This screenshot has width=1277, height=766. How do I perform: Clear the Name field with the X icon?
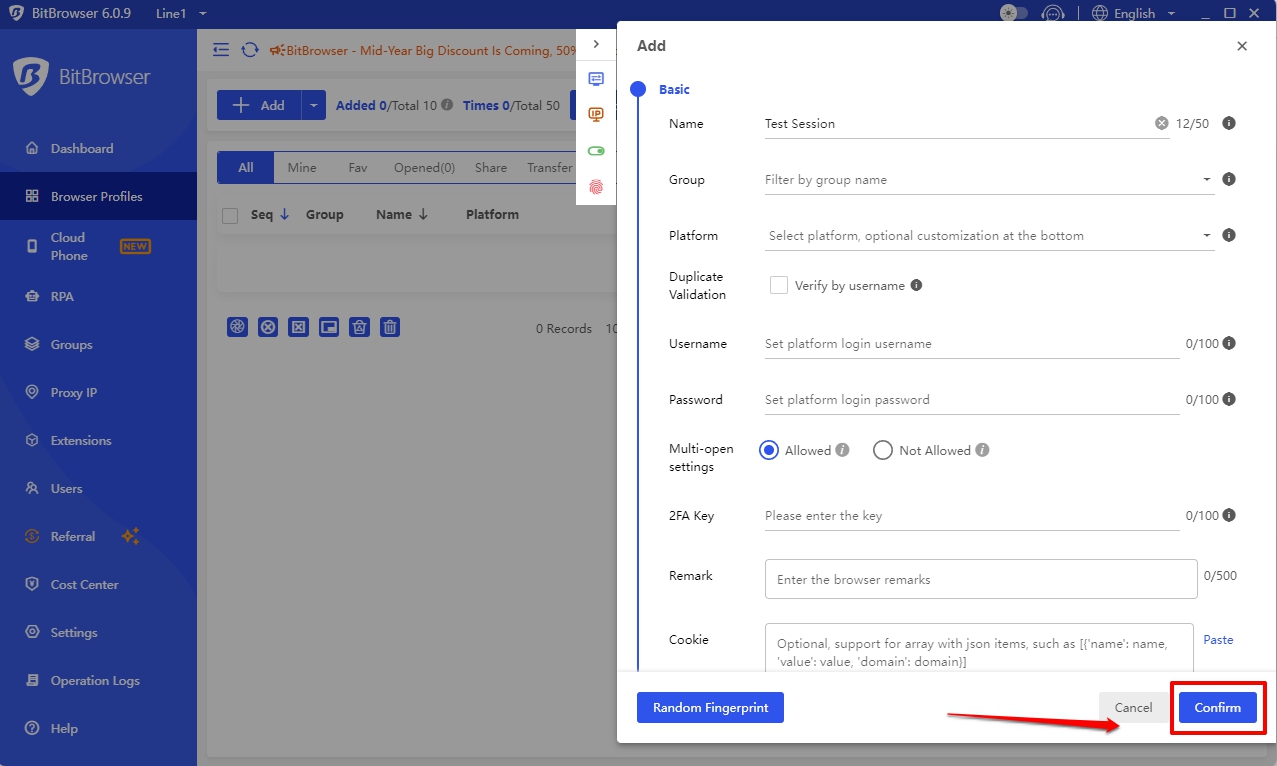point(1161,123)
